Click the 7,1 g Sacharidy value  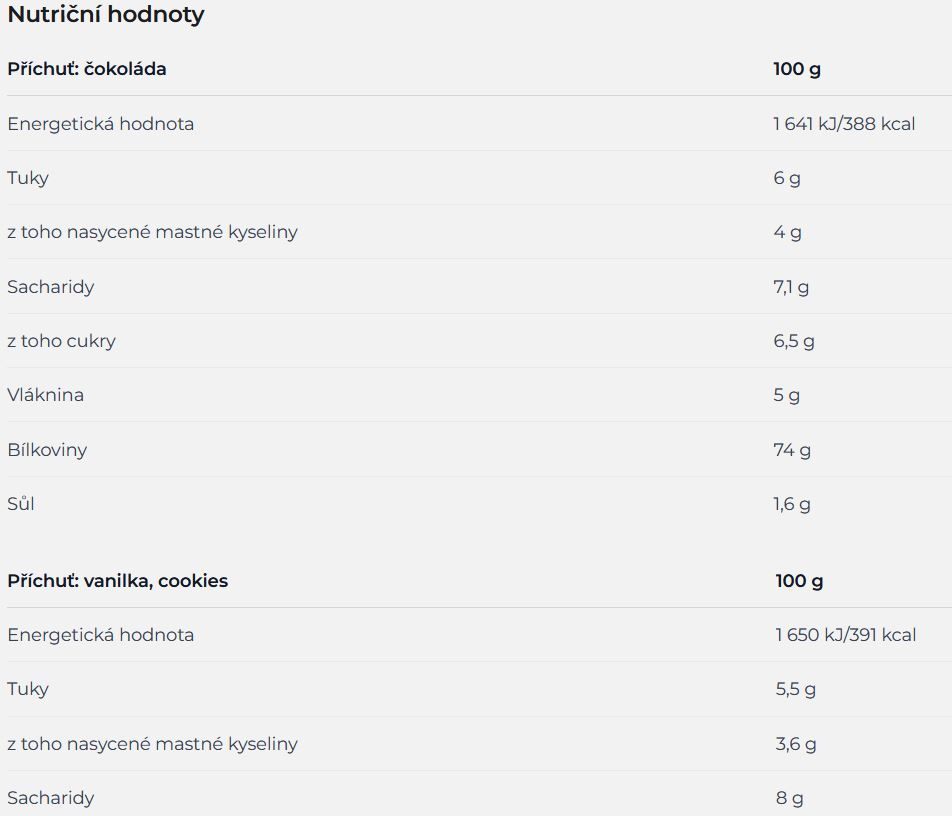click(791, 287)
